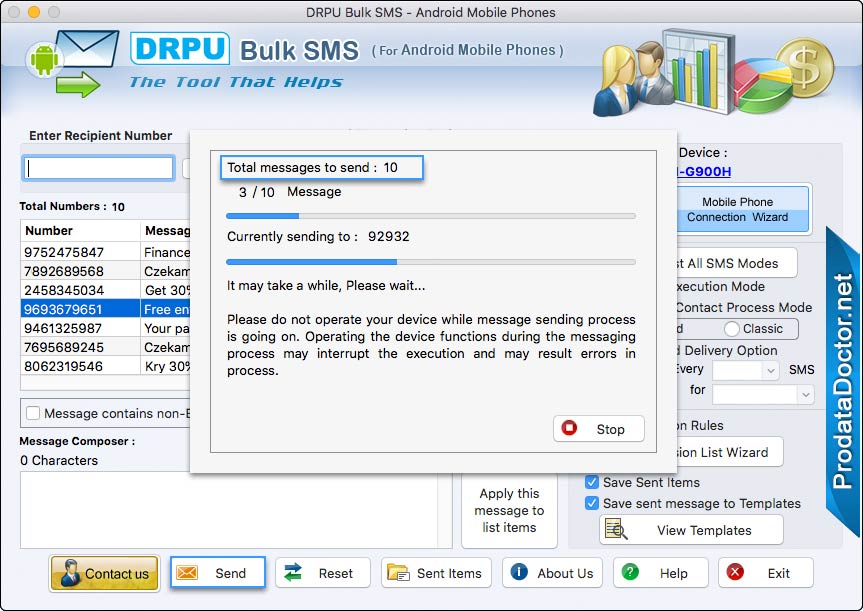The height and width of the screenshot is (611, 863).
Task: Click Apply this message to list items
Action: coord(509,510)
